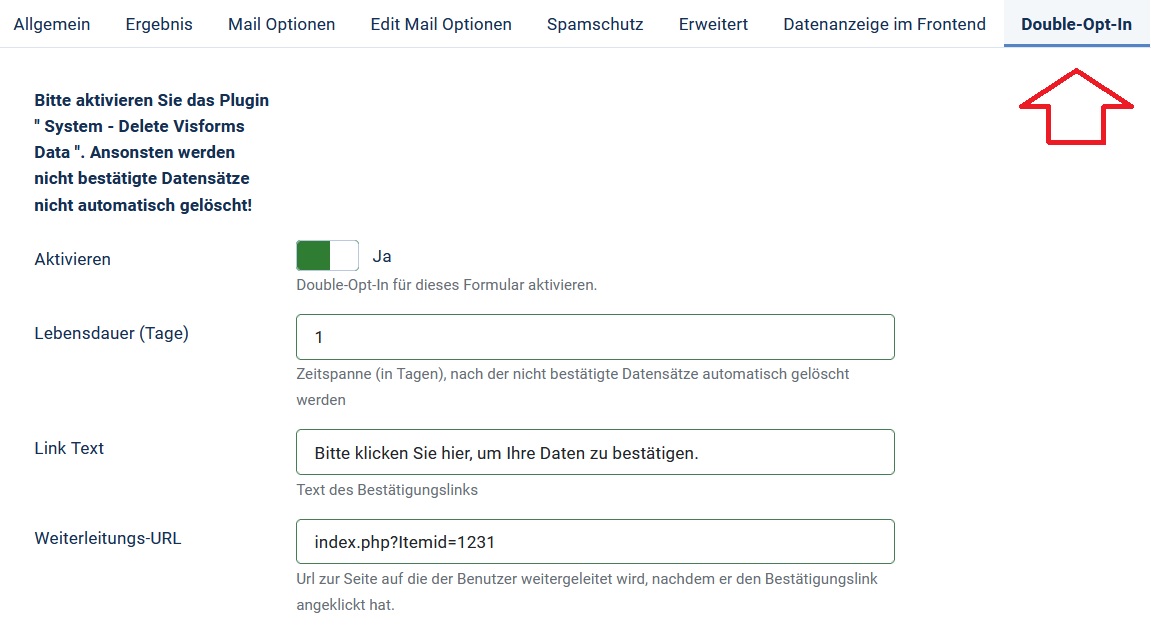Viewport: 1151px width, 637px height.
Task: Switch to the Allgemein tab
Action: (x=52, y=23)
